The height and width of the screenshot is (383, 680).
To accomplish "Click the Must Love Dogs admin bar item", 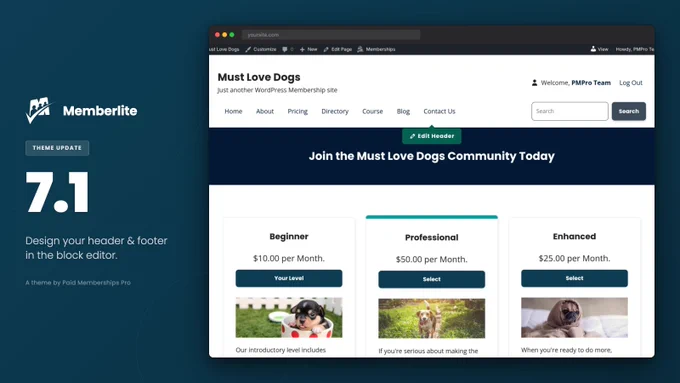I will pos(224,49).
